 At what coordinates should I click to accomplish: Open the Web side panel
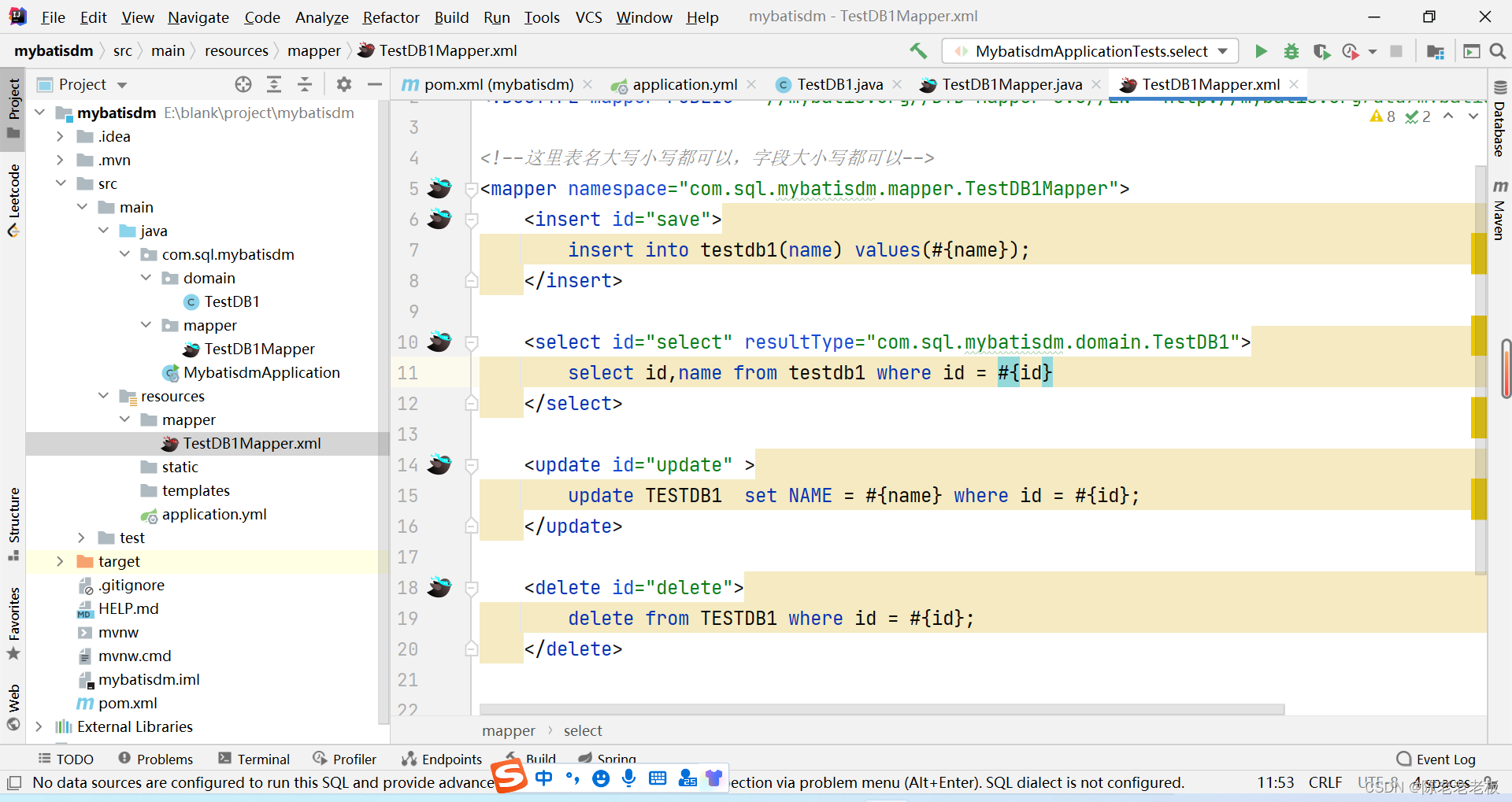point(13,707)
